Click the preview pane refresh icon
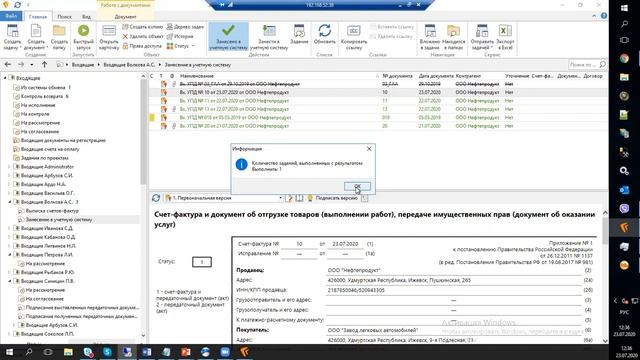Viewport: 640px width, 360px height. pos(156,198)
